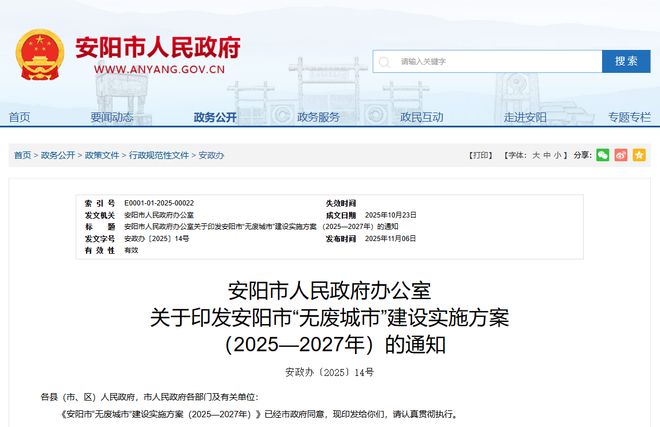Focus the keyword search input field
Viewport: 660px width, 427px height.
(487, 61)
